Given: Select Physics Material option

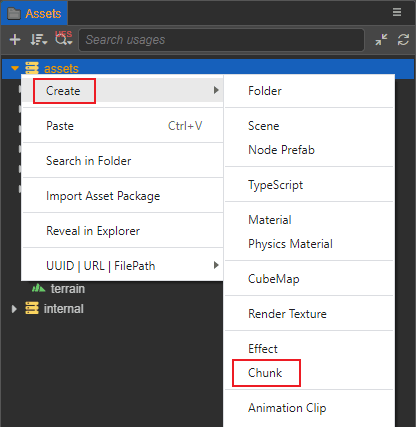Looking at the screenshot, I should click(x=290, y=244).
